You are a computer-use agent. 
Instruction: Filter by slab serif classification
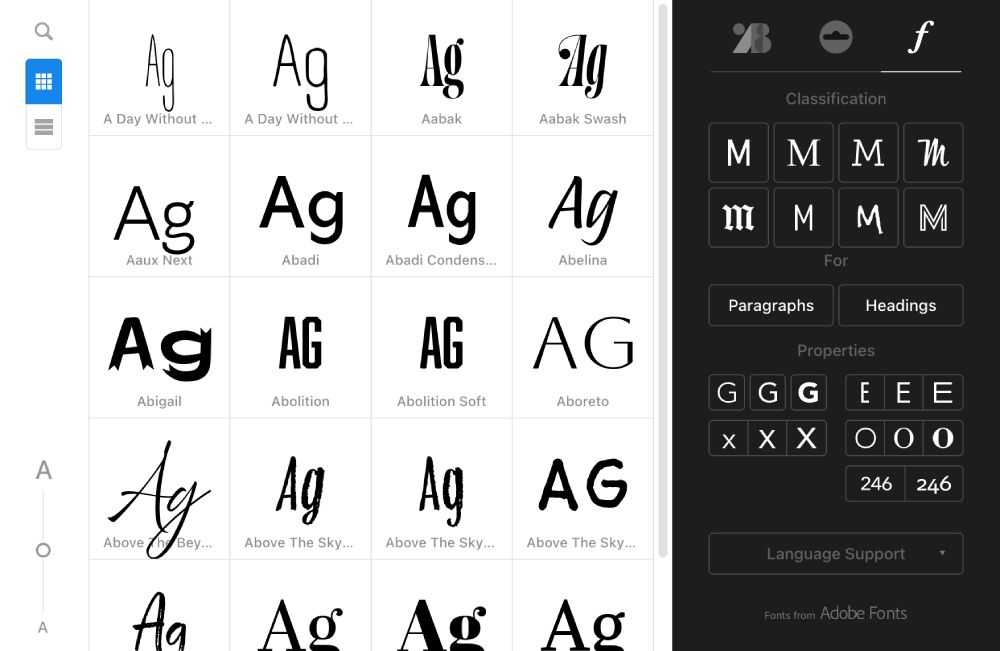tap(868, 153)
